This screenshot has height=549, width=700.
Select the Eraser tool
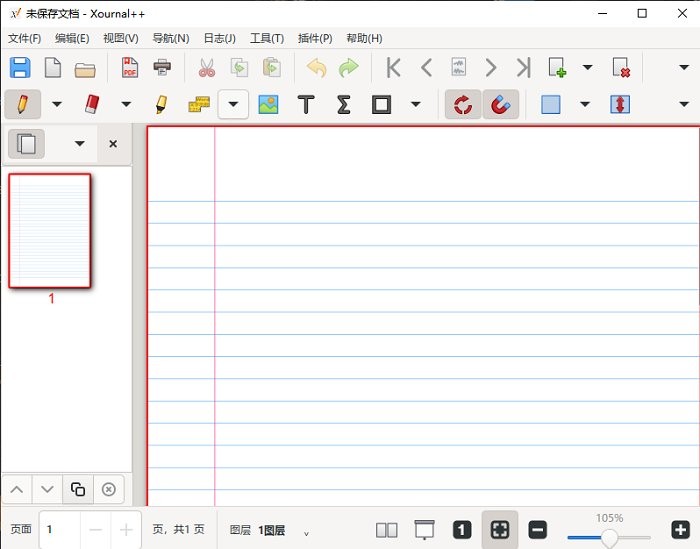92,104
